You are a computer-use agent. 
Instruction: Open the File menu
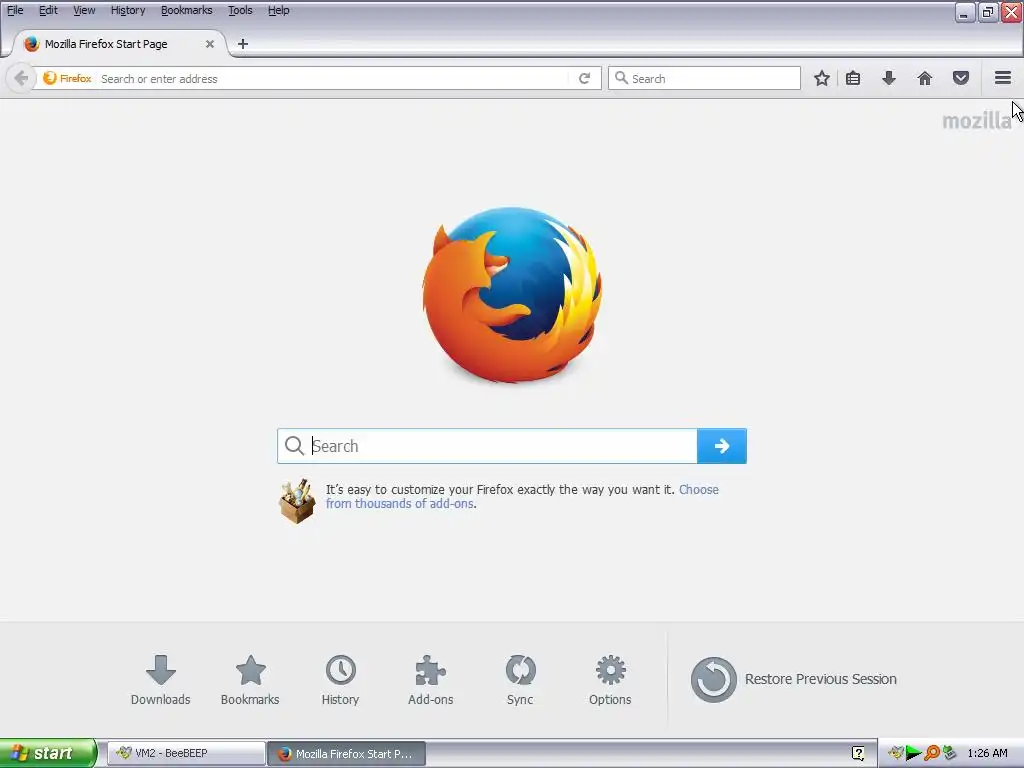(x=15, y=10)
